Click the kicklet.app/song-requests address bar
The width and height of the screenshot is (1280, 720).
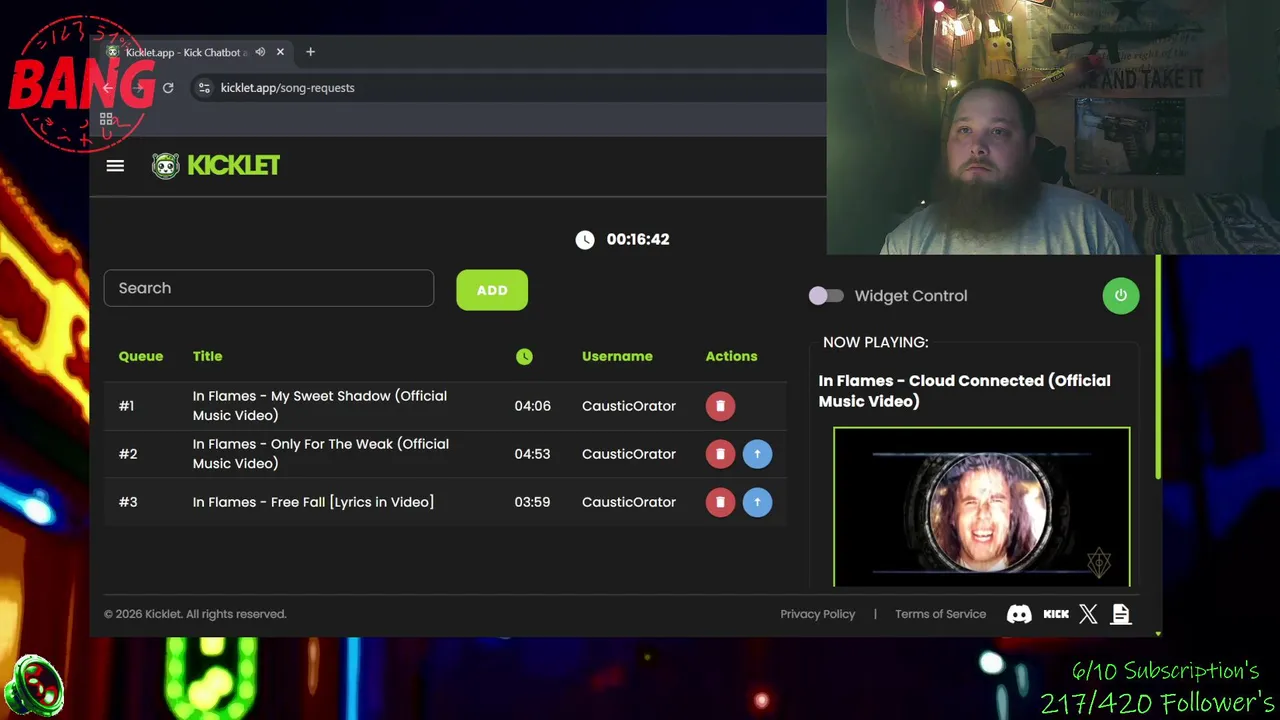click(x=287, y=88)
